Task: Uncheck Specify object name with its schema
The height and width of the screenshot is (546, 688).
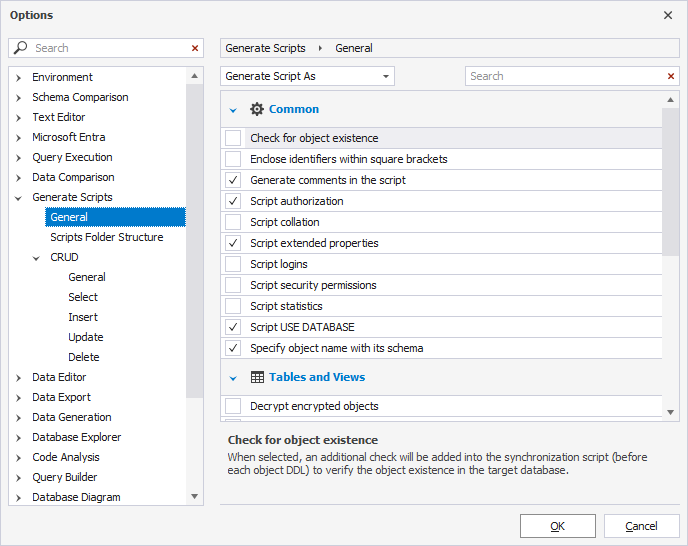Action: coord(233,348)
